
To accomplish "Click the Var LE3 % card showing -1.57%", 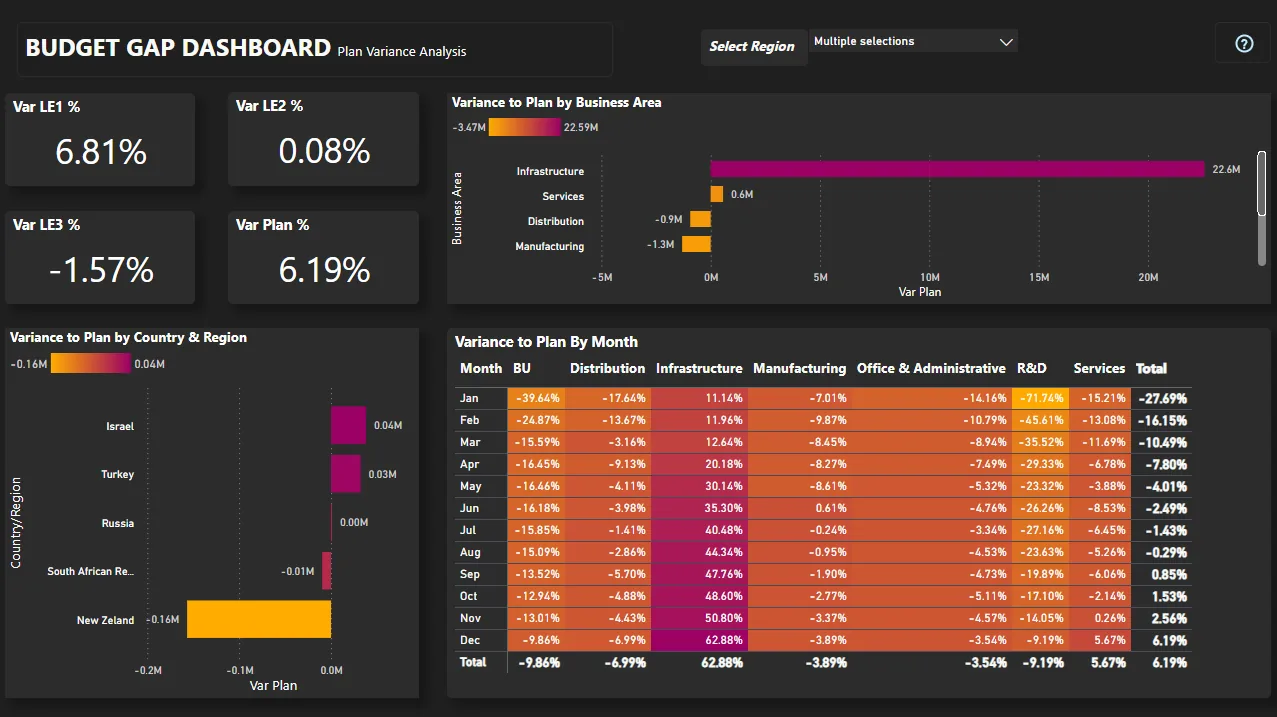I will [100, 257].
